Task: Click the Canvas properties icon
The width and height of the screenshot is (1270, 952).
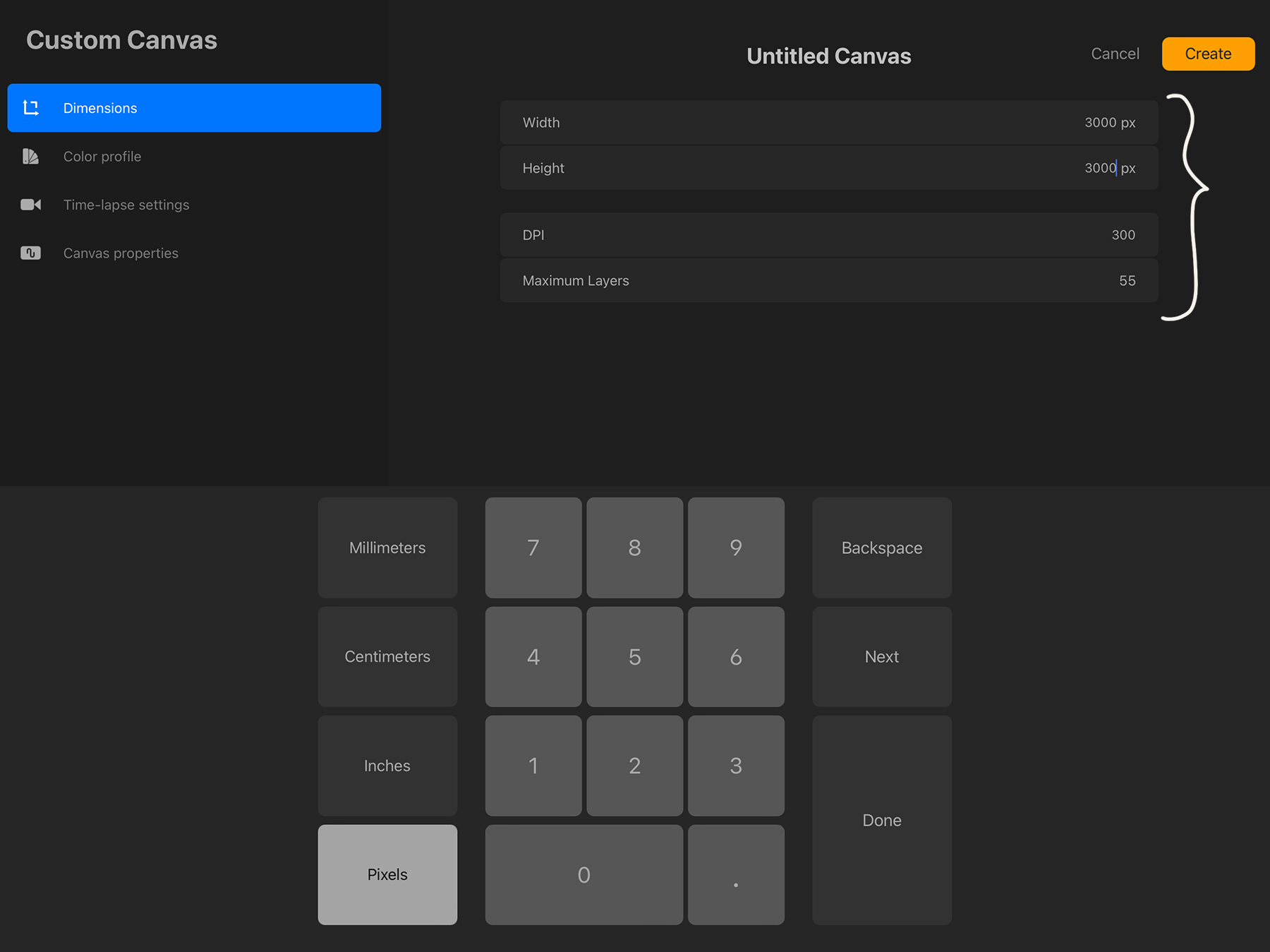Action: point(30,253)
